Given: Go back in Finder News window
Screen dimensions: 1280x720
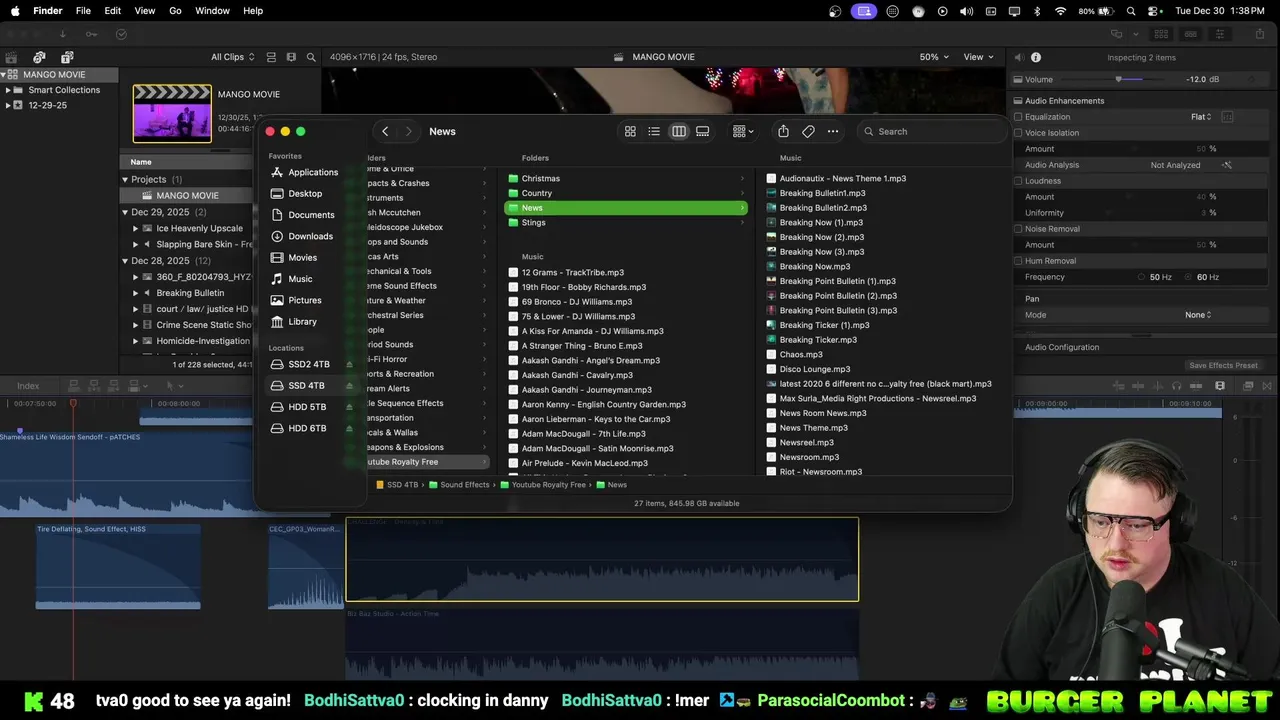Looking at the screenshot, I should pos(385,131).
